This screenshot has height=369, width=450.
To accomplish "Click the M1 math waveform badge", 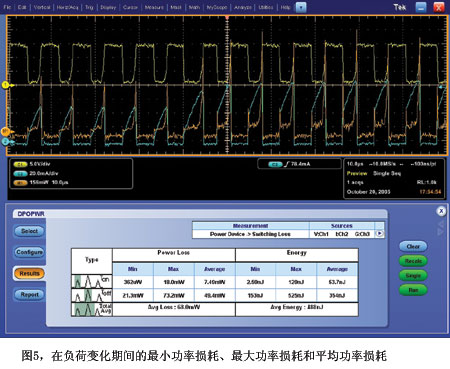I will tap(20, 183).
